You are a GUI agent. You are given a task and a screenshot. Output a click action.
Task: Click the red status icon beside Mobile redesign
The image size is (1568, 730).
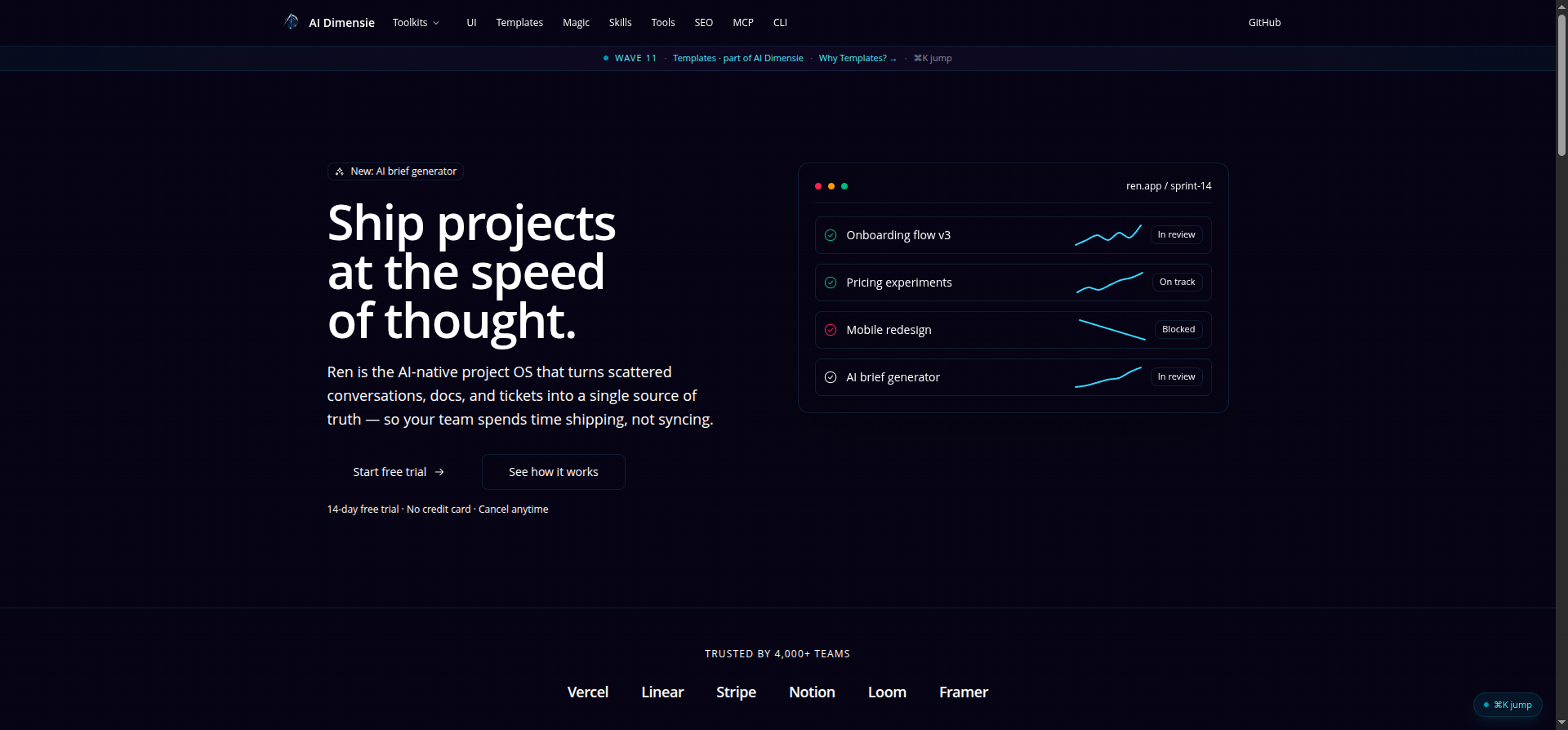point(830,330)
